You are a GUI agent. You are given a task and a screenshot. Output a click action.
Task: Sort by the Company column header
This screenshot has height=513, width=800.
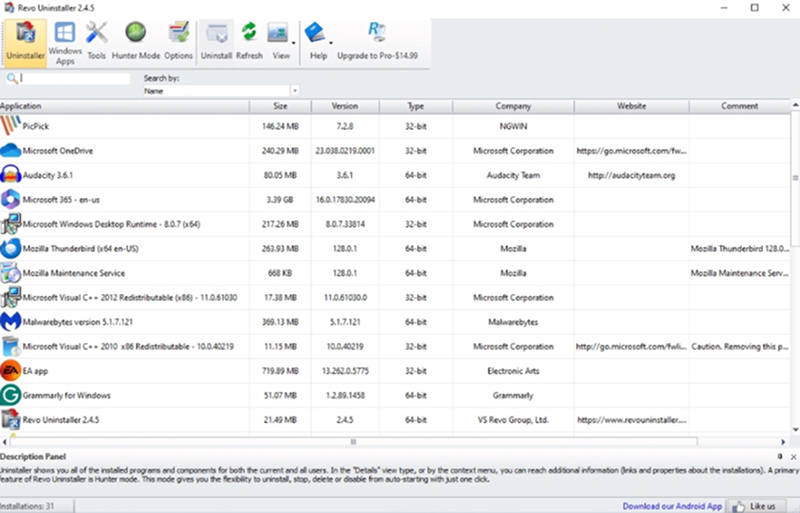(513, 106)
